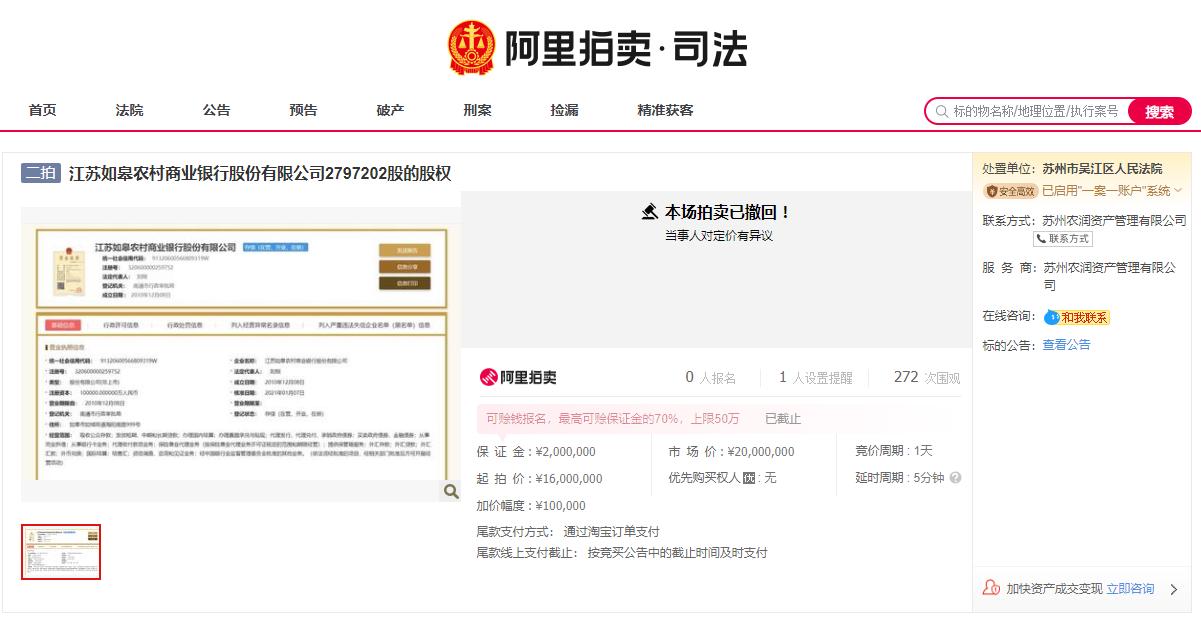Image resolution: width=1201 pixels, height=620 pixels.
Task: Click the auction title 江苏如皋农村商业银行股份有限公司 text
Action: (x=260, y=173)
